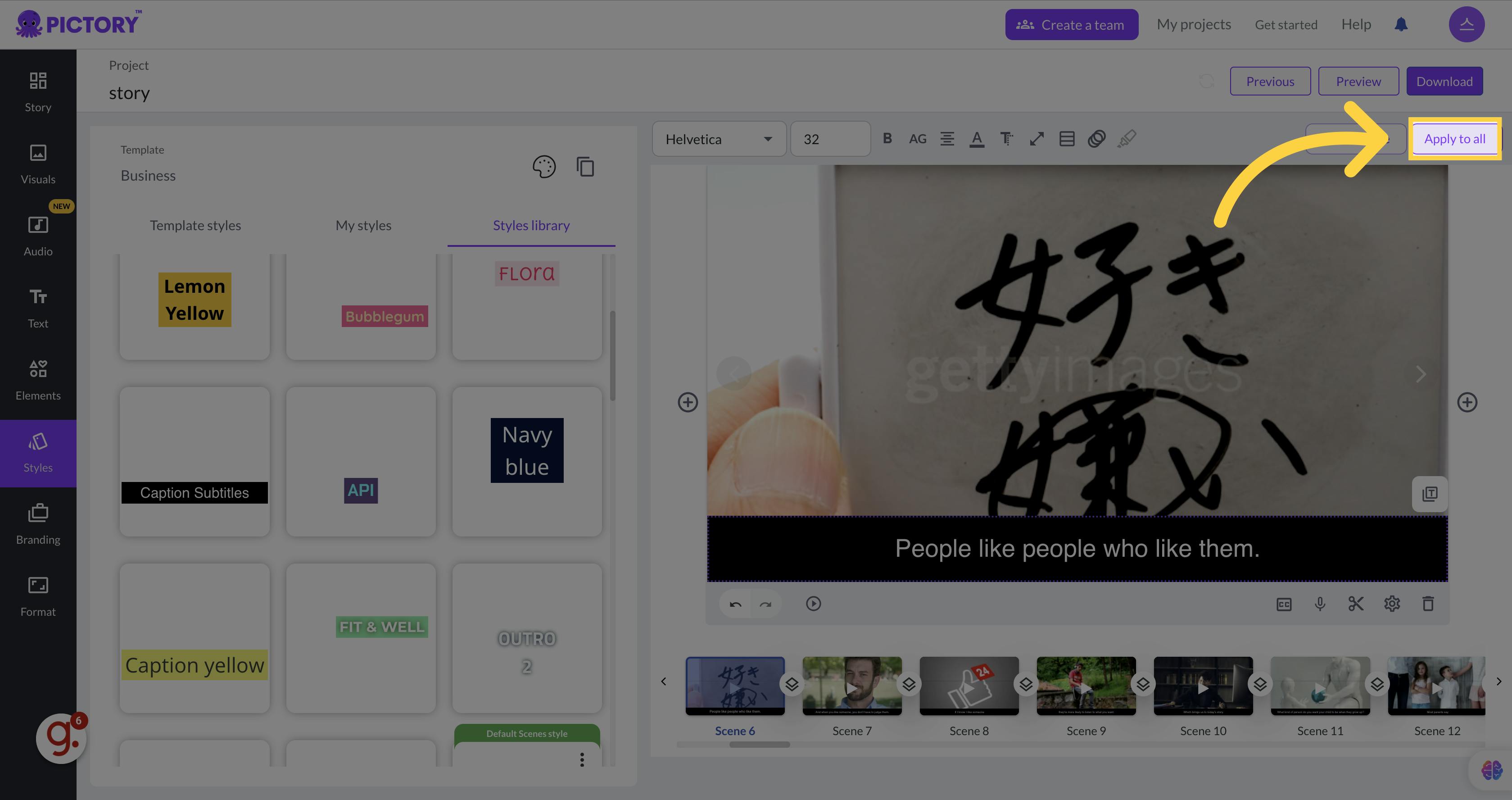Open text alignment options
This screenshot has height=800, width=1512.
(947, 139)
